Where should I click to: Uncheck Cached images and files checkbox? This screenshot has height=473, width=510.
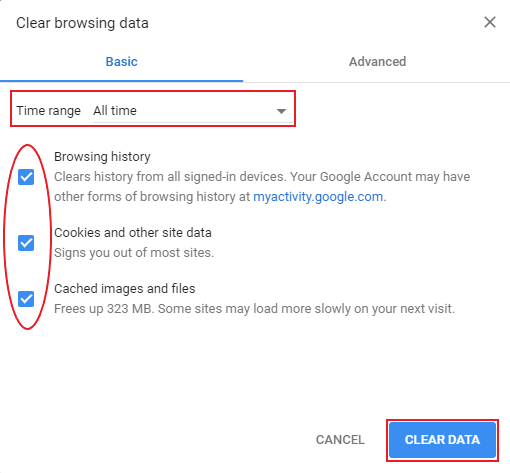coord(26,298)
